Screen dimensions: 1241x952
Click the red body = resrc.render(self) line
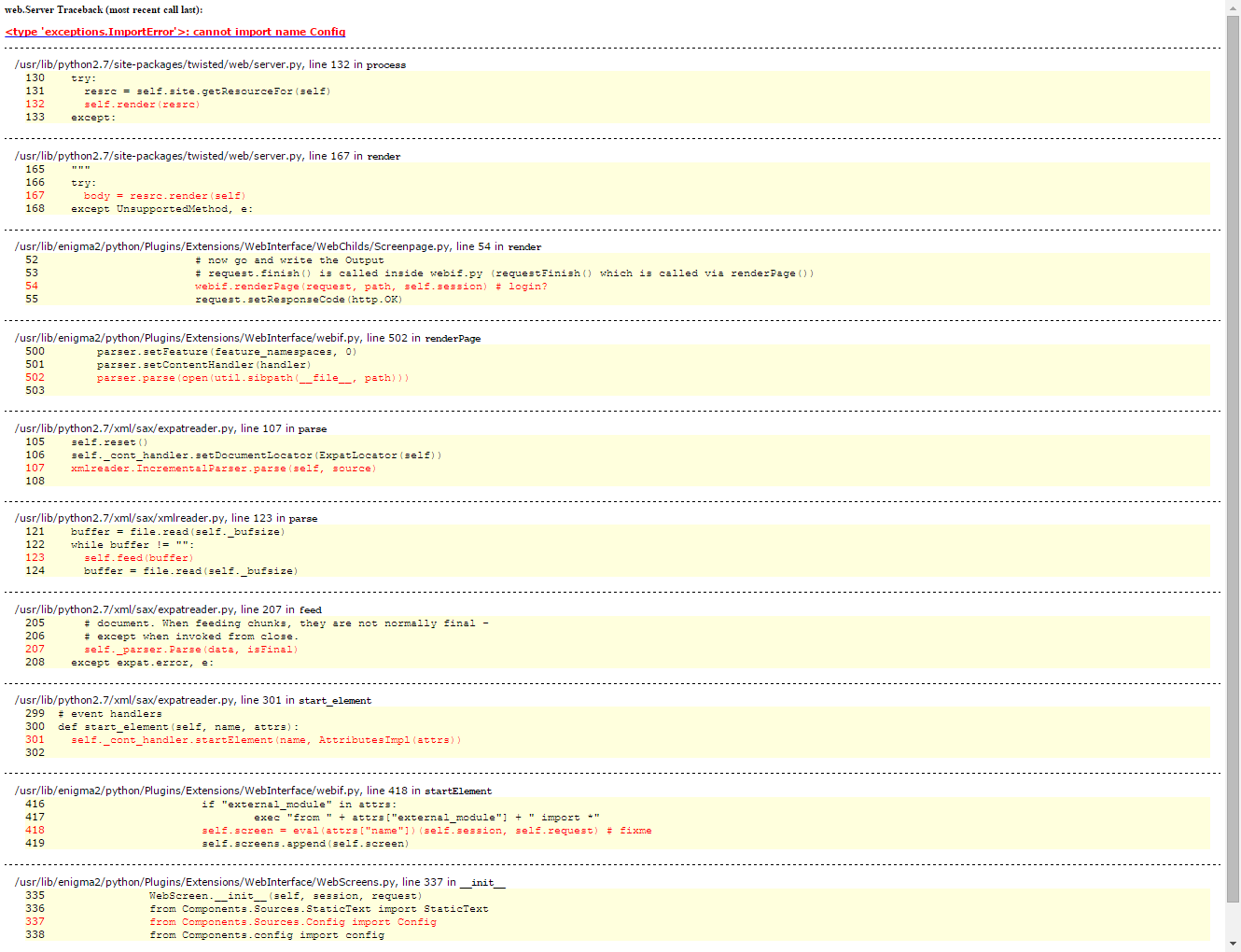(164, 196)
